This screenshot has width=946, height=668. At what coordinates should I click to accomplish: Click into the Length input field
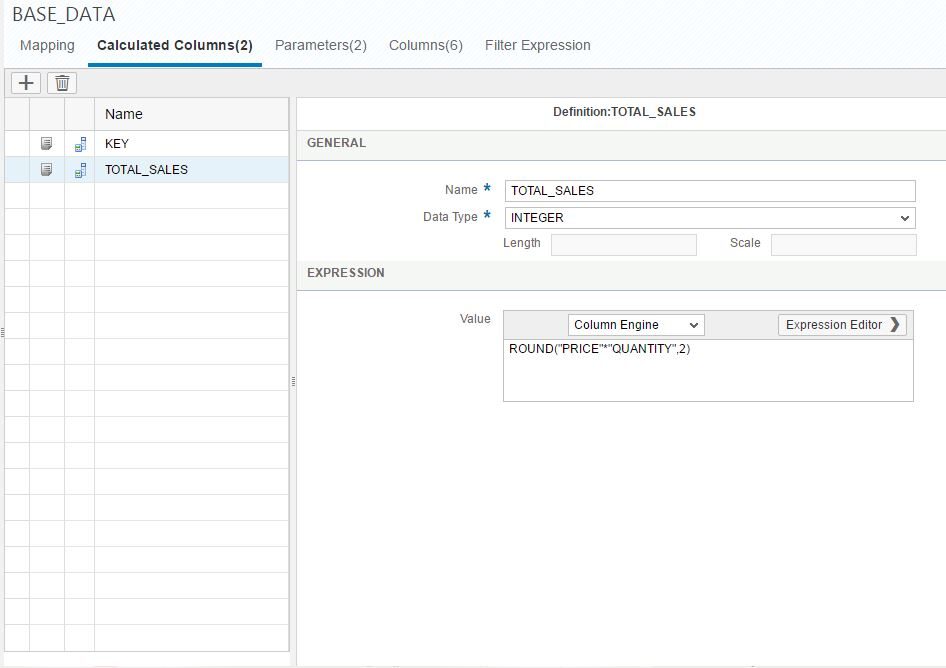[x=623, y=244]
